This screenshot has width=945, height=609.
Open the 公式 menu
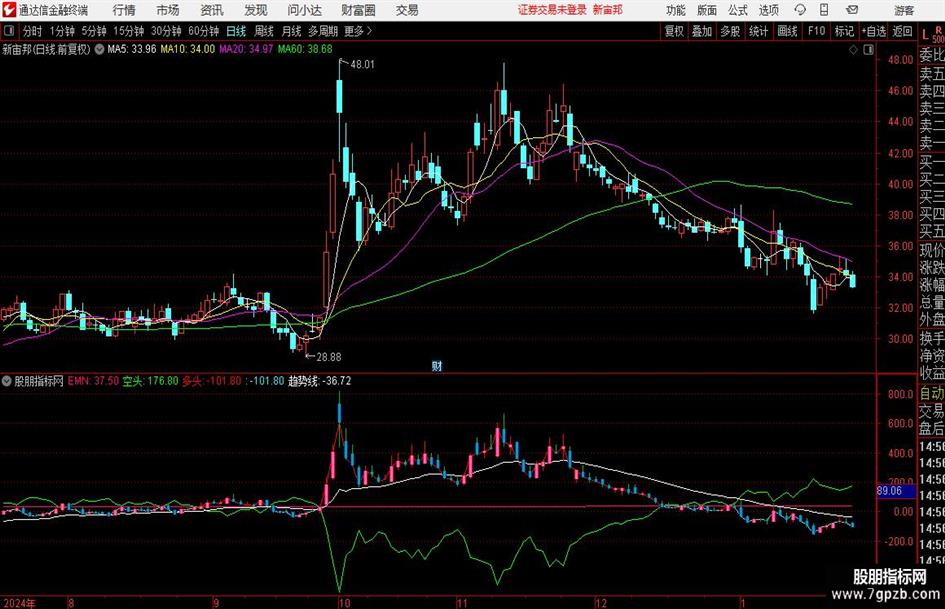[x=738, y=10]
